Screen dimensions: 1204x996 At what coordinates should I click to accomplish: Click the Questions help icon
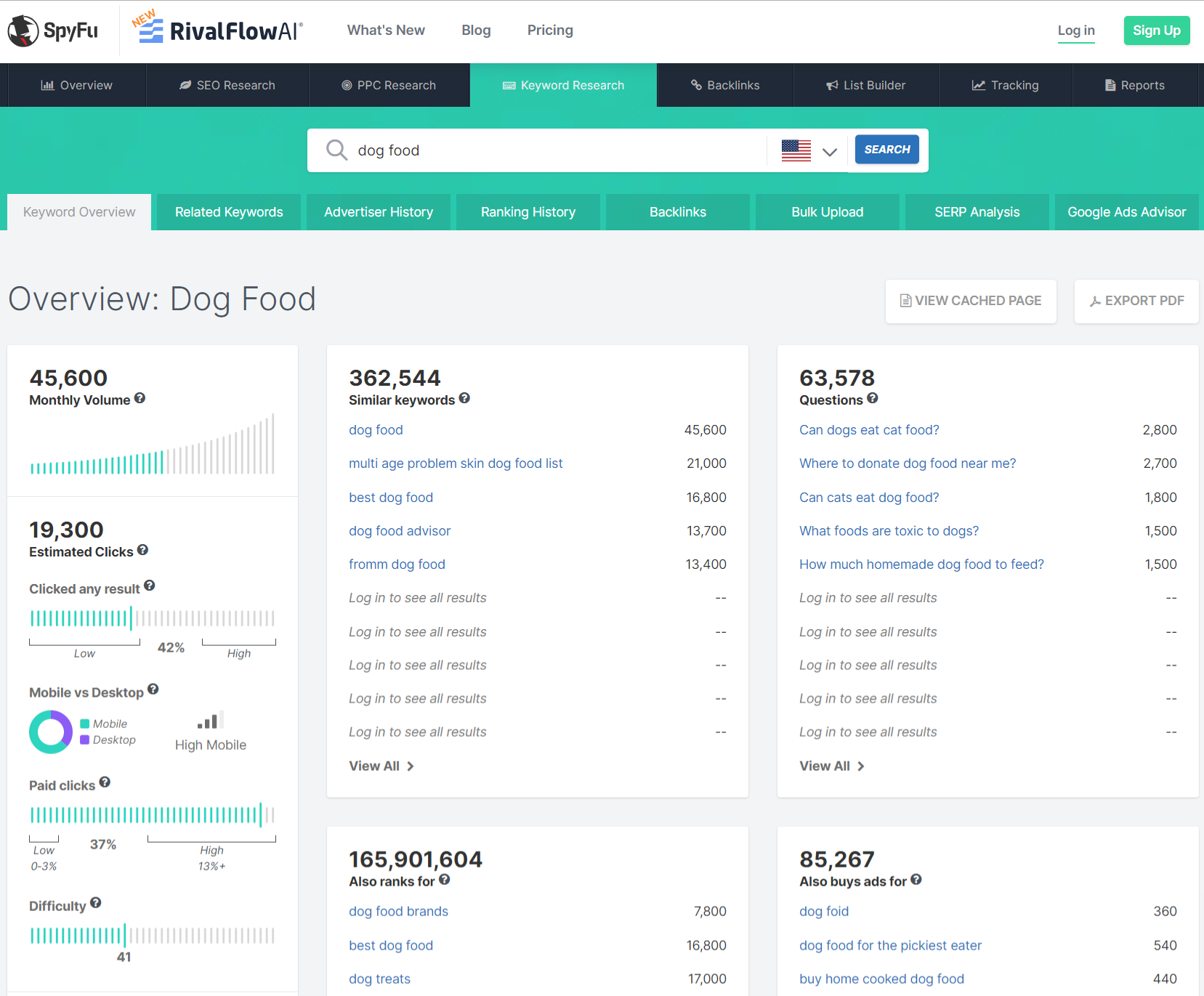click(x=873, y=398)
